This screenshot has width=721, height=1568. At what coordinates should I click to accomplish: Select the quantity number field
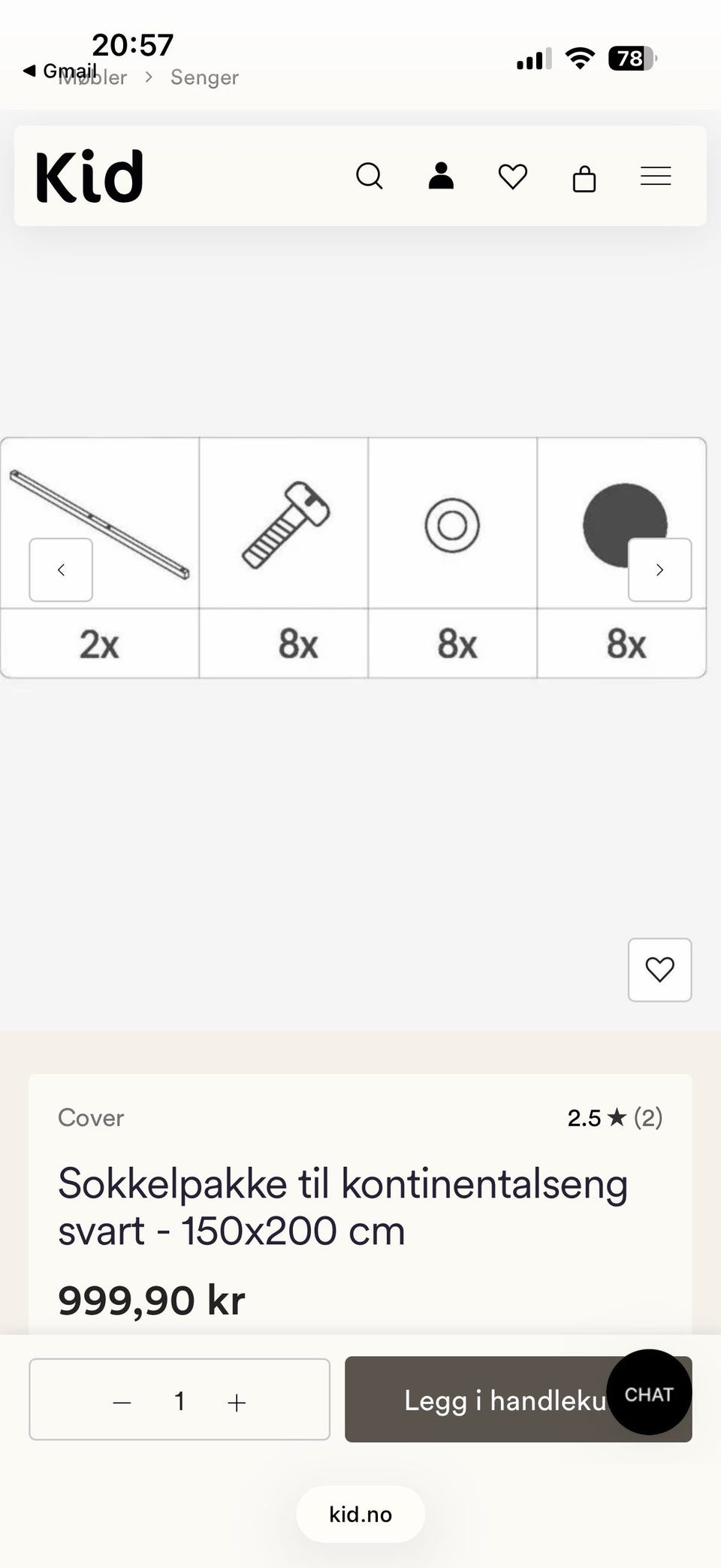(179, 1401)
